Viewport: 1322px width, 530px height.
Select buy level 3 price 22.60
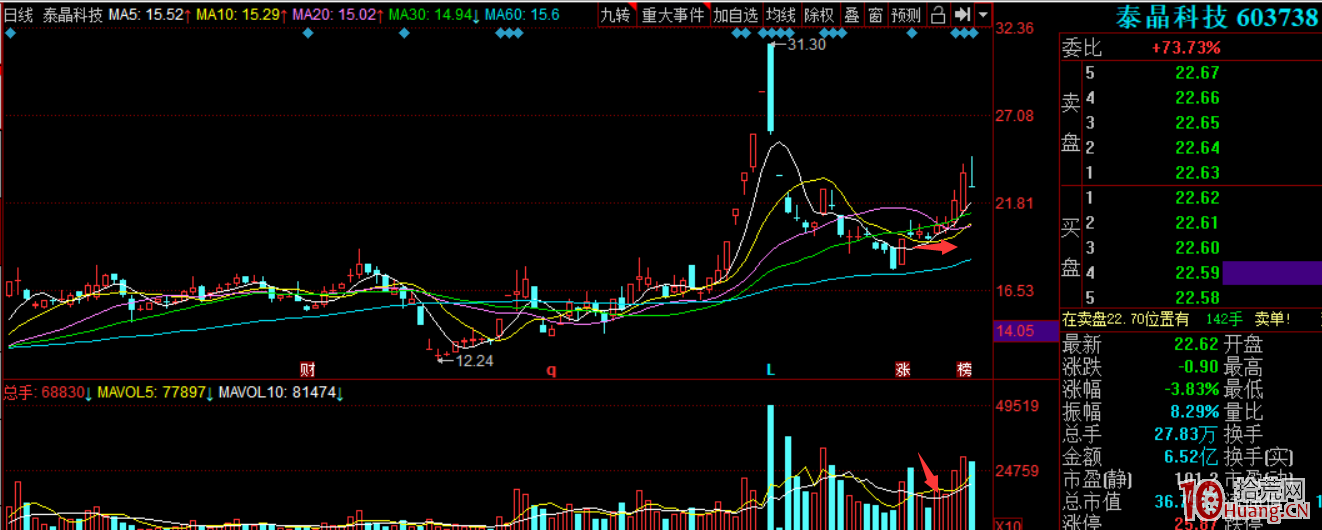click(1197, 248)
